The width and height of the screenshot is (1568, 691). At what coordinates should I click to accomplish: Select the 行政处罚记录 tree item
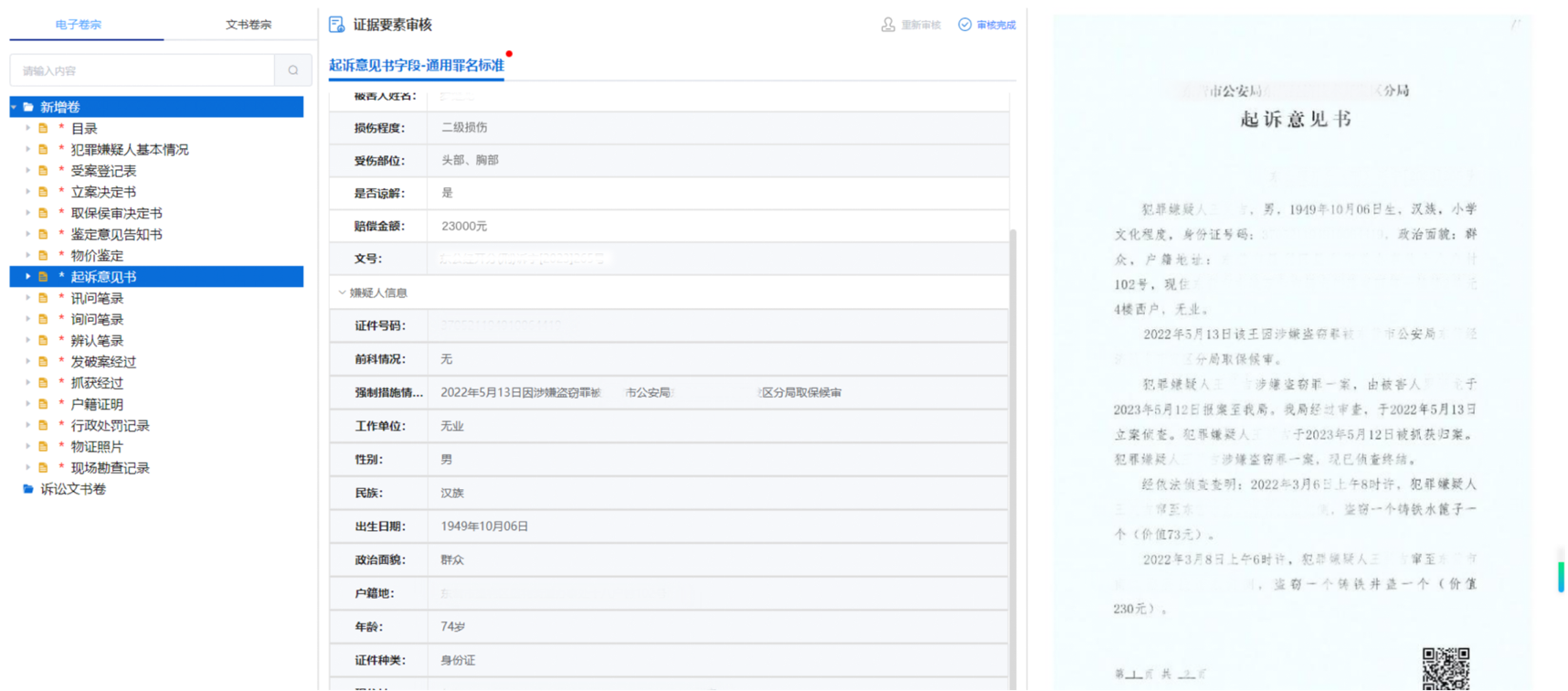(110, 425)
